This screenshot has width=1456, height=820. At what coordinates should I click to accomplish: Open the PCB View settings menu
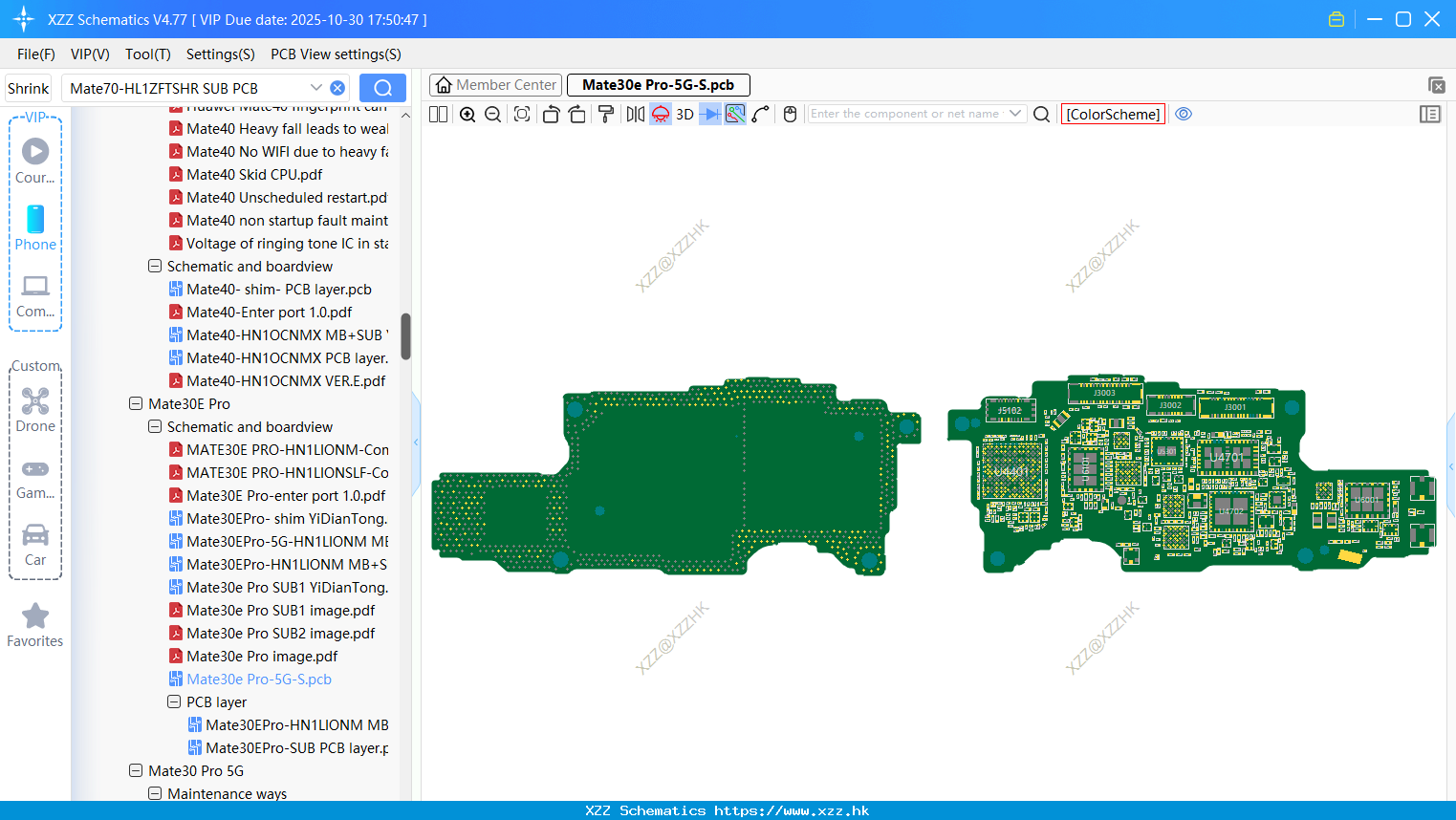coord(336,54)
